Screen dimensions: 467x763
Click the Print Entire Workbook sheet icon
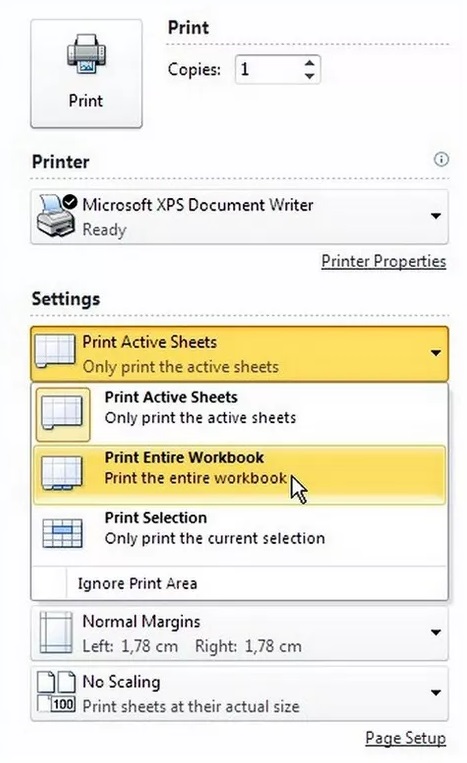click(62, 472)
